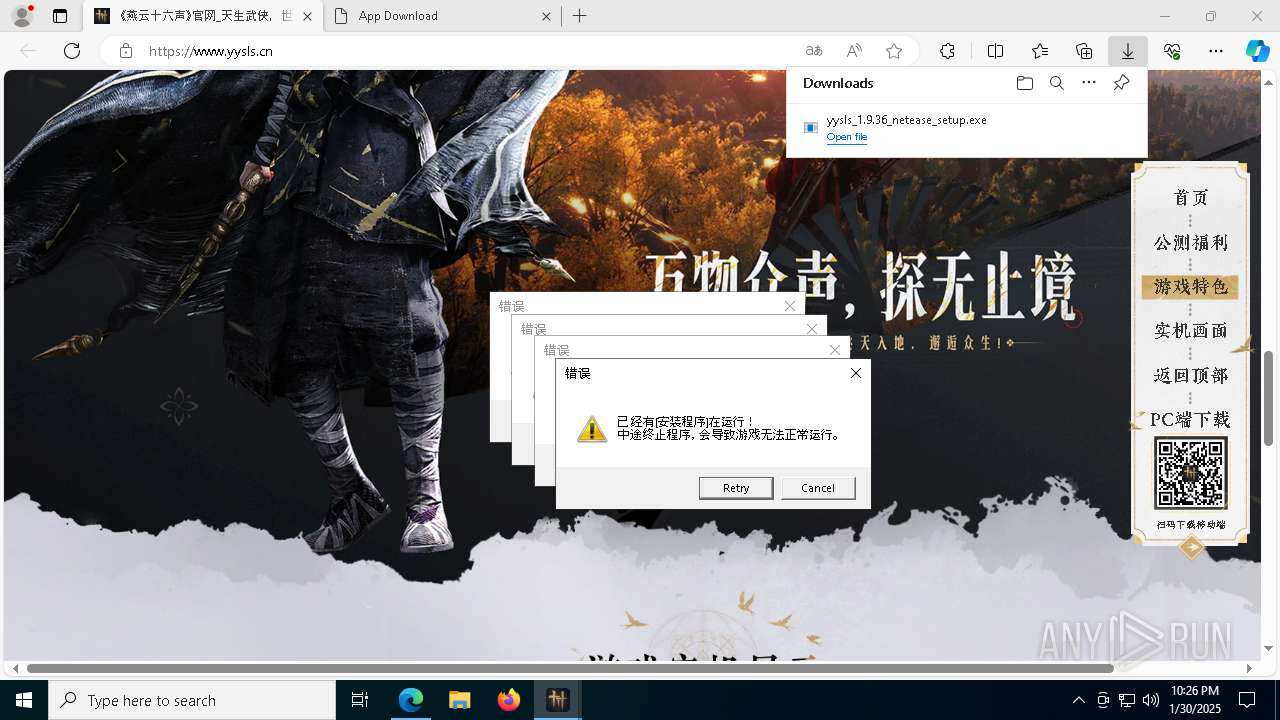Click the PC端下载 link
This screenshot has width=1280, height=720.
click(x=1190, y=420)
